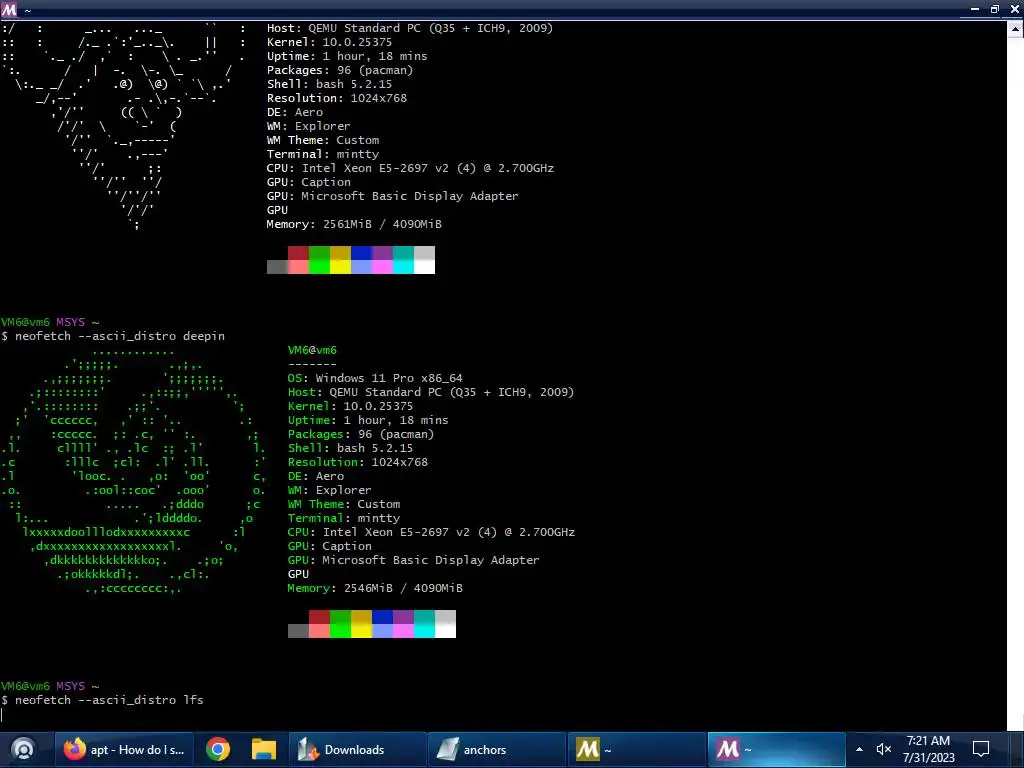Switch to the anchors taskbar window
The height and width of the screenshot is (768, 1024).
tap(496, 749)
